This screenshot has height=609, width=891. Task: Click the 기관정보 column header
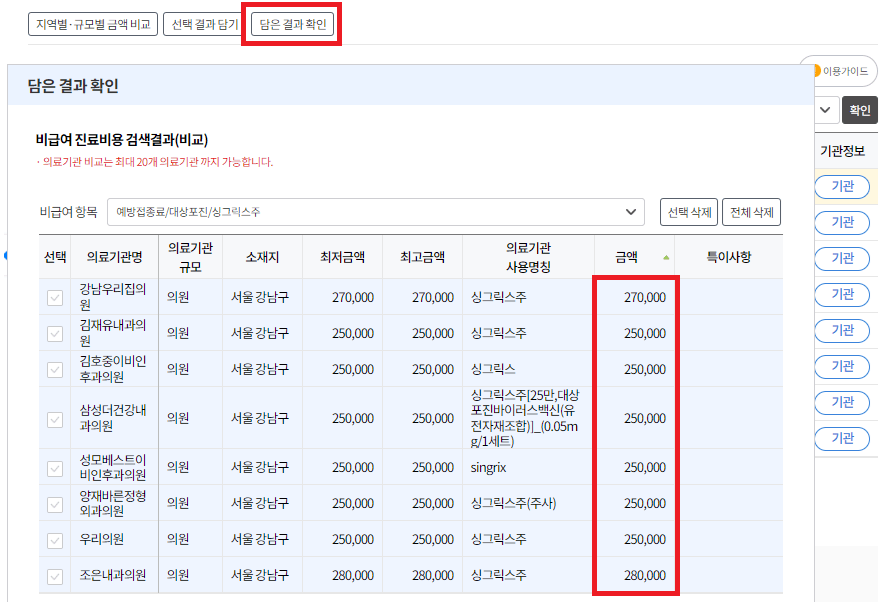click(x=843, y=151)
